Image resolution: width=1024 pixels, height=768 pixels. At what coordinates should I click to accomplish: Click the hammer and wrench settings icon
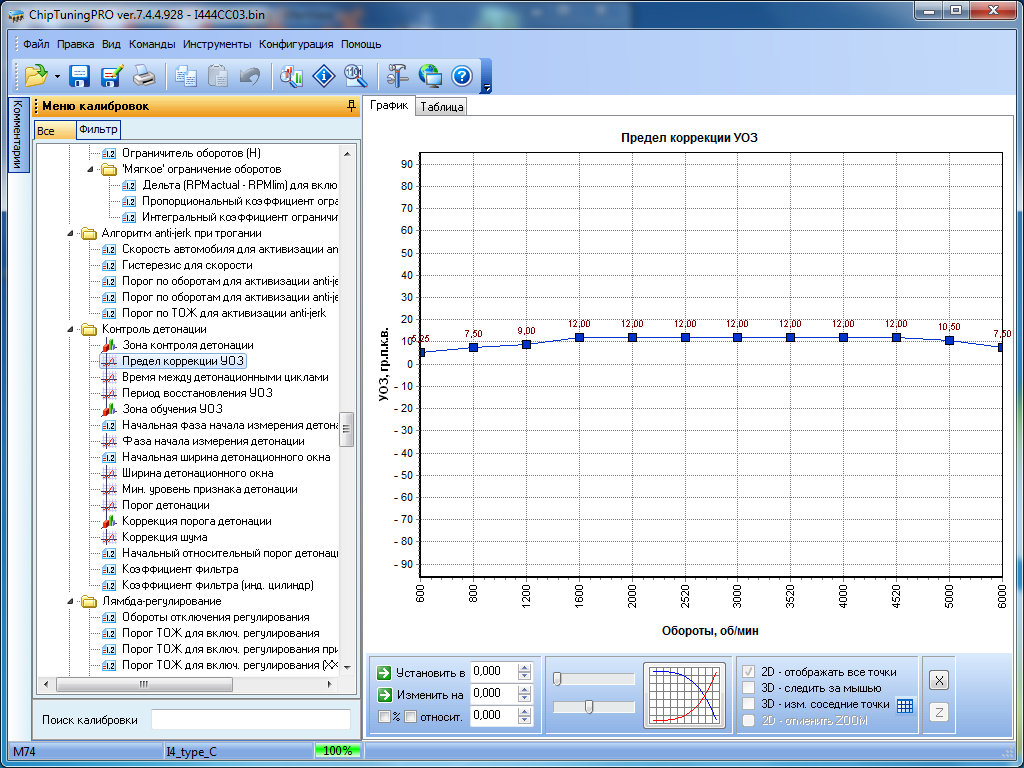[x=397, y=76]
